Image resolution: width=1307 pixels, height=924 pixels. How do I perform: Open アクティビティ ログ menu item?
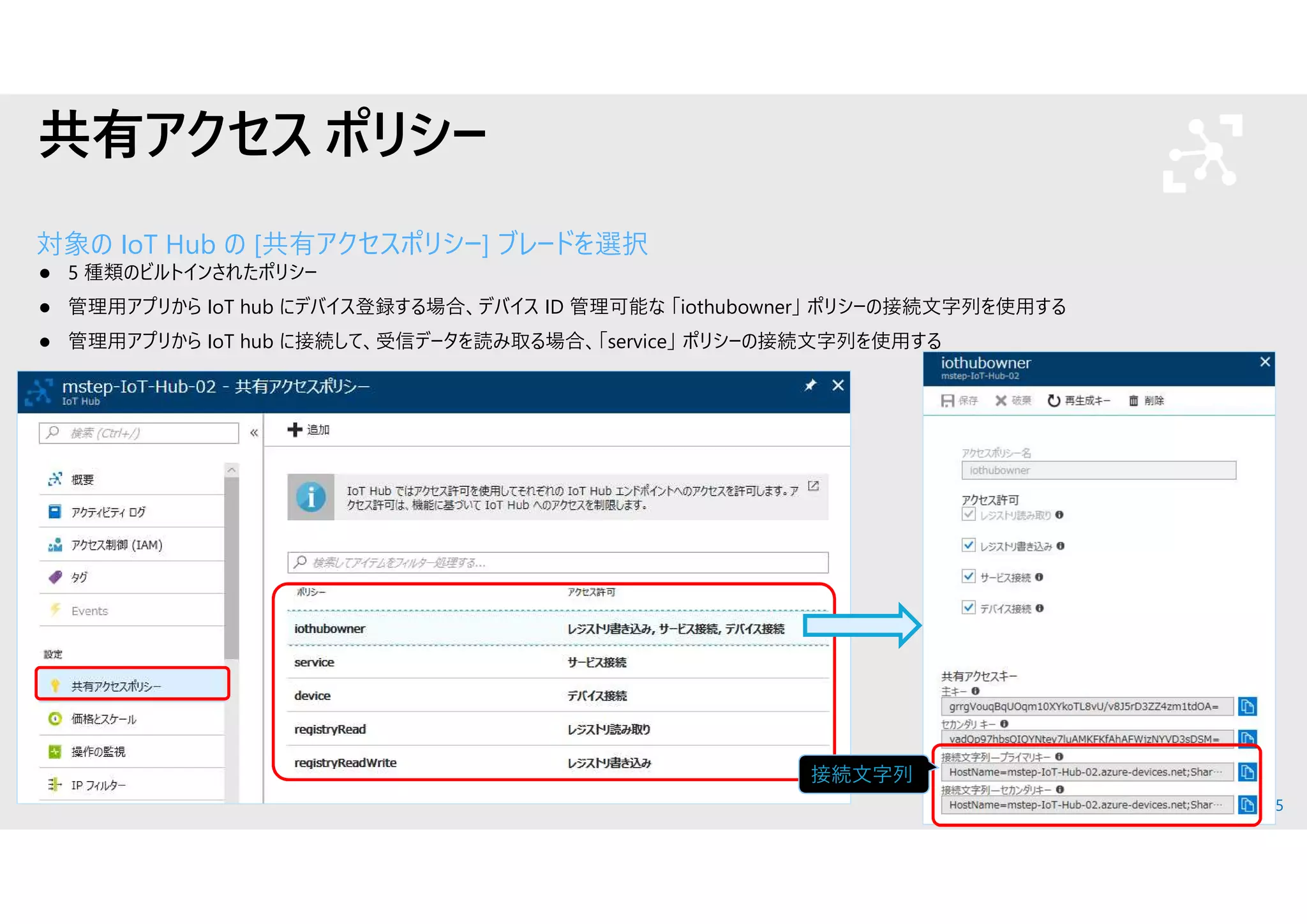(131, 512)
